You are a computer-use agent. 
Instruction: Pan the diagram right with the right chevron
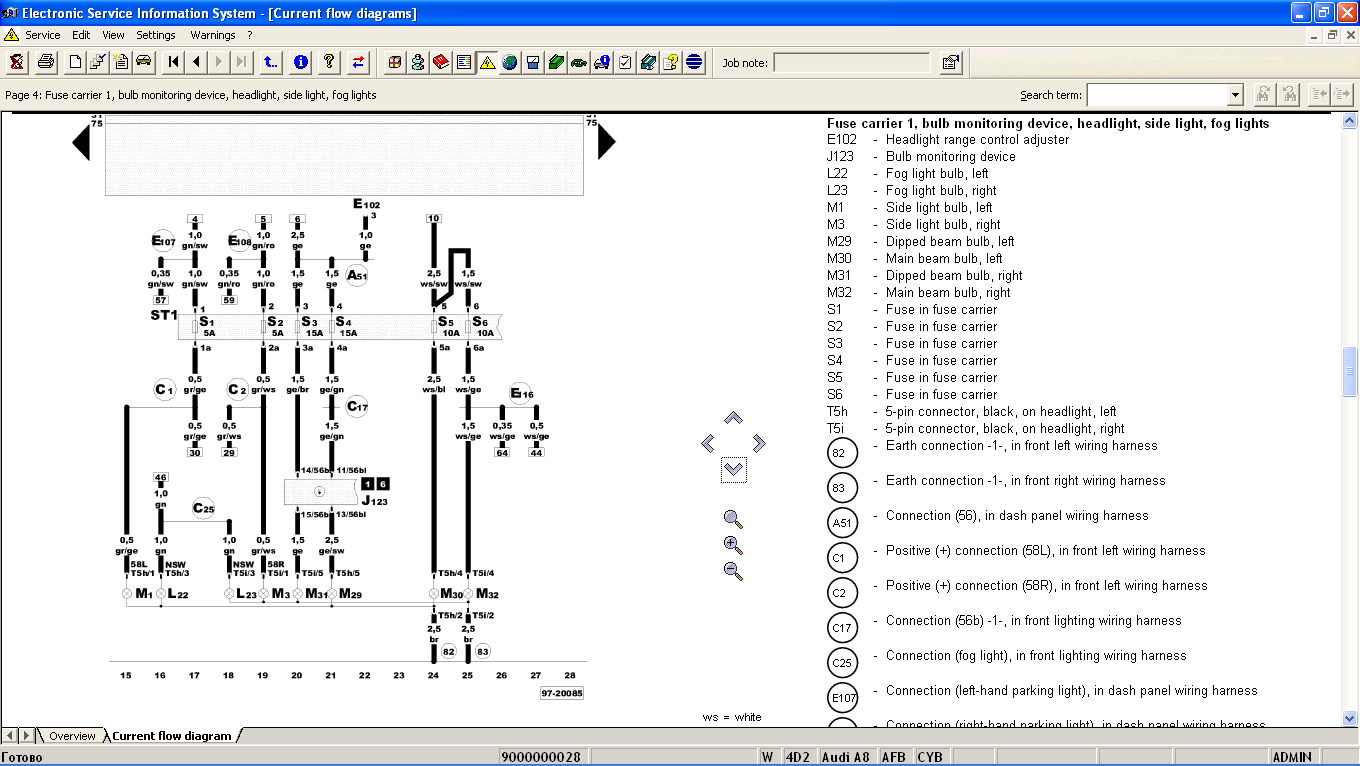pyautogui.click(x=759, y=443)
